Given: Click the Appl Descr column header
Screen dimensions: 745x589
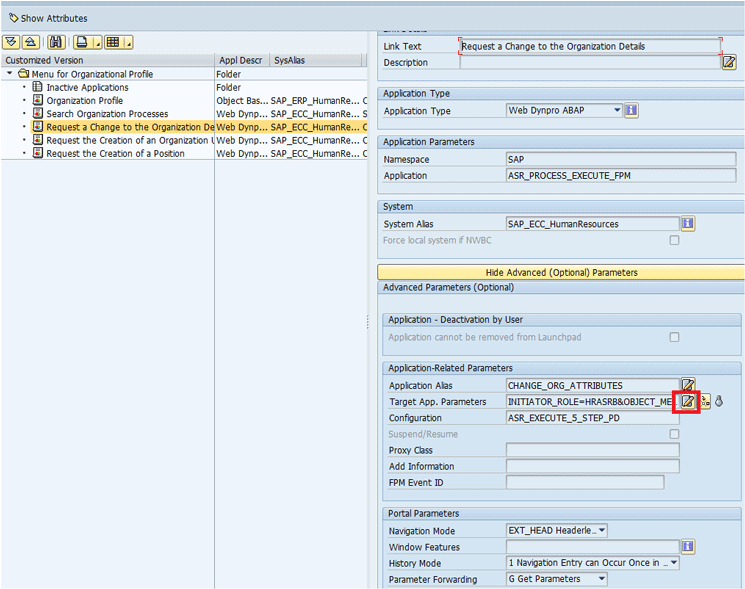Looking at the screenshot, I should point(242,60).
